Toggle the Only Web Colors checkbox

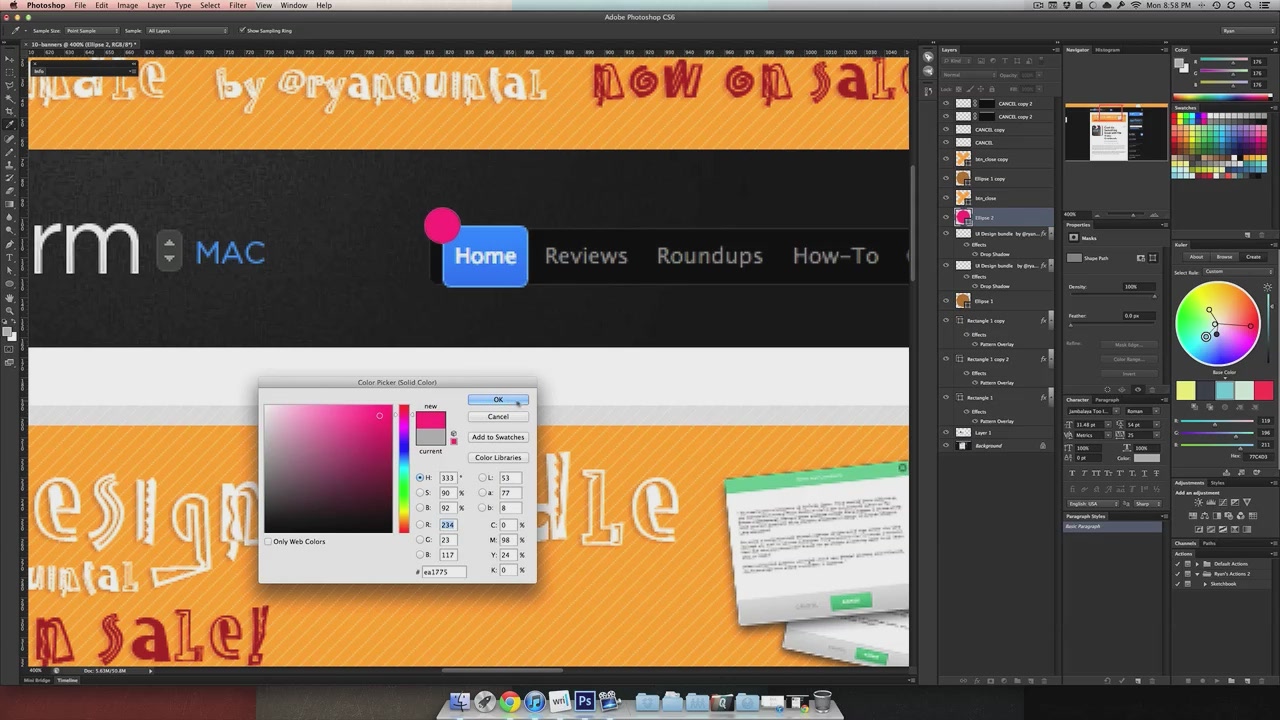coord(268,542)
